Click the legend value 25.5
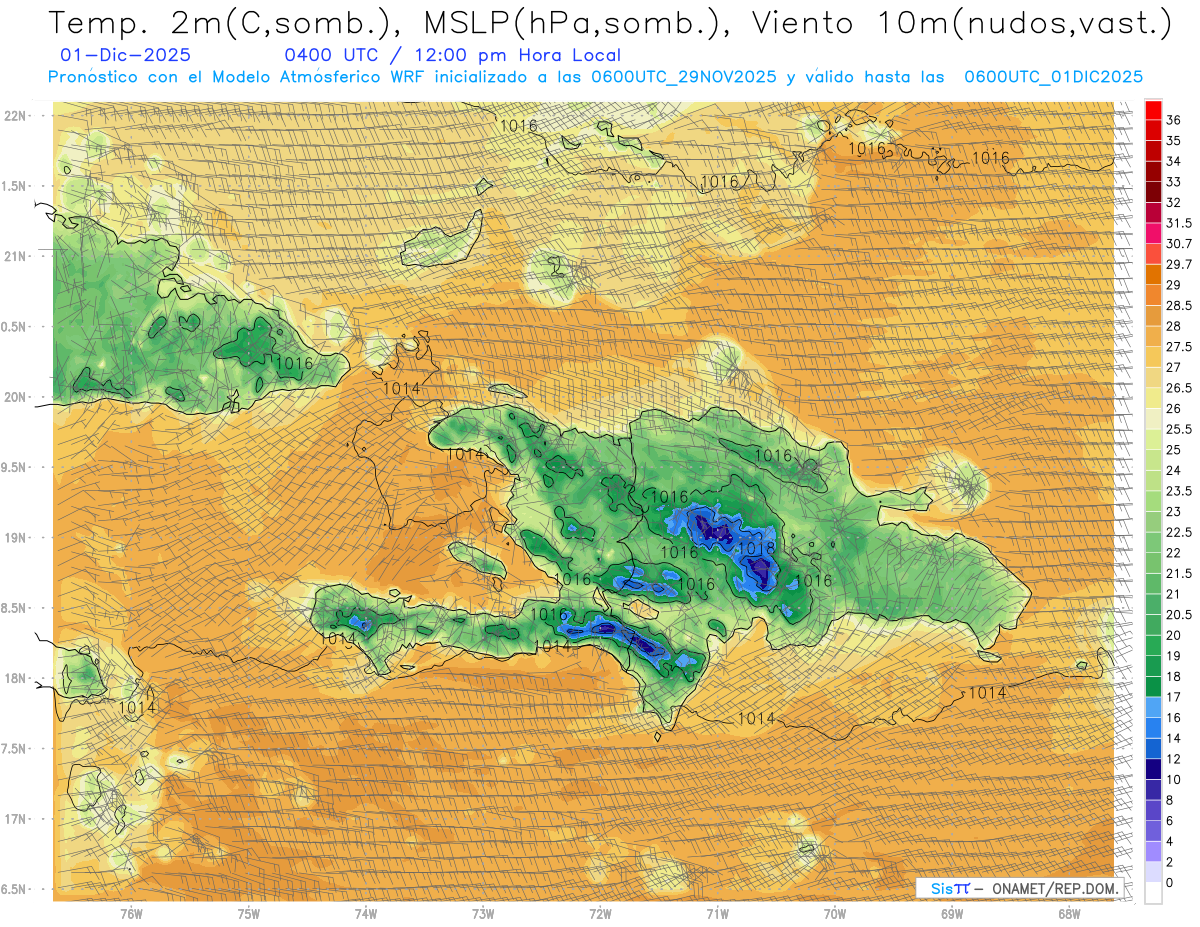The image size is (1200, 927). point(1178,429)
